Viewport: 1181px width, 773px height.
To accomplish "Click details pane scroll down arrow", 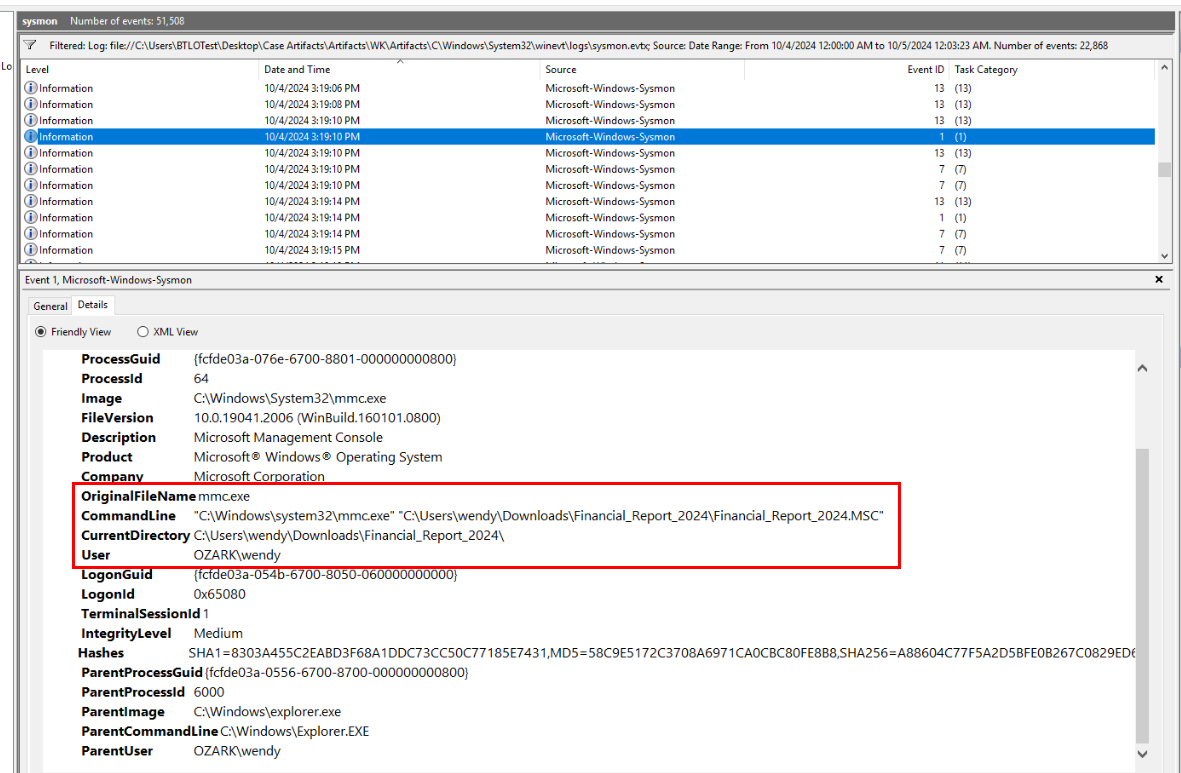I will [x=1143, y=754].
